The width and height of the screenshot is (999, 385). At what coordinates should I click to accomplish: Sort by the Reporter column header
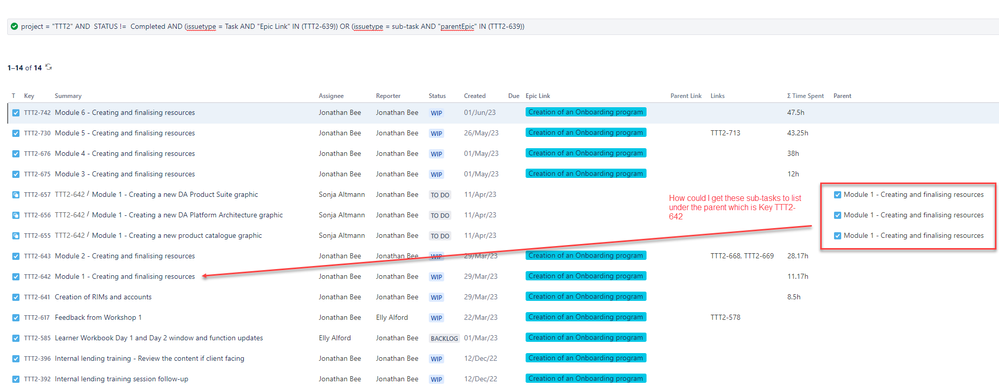tap(388, 96)
